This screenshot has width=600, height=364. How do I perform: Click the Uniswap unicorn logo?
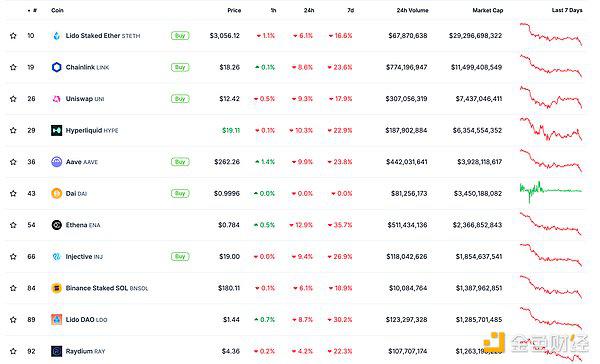click(57, 99)
